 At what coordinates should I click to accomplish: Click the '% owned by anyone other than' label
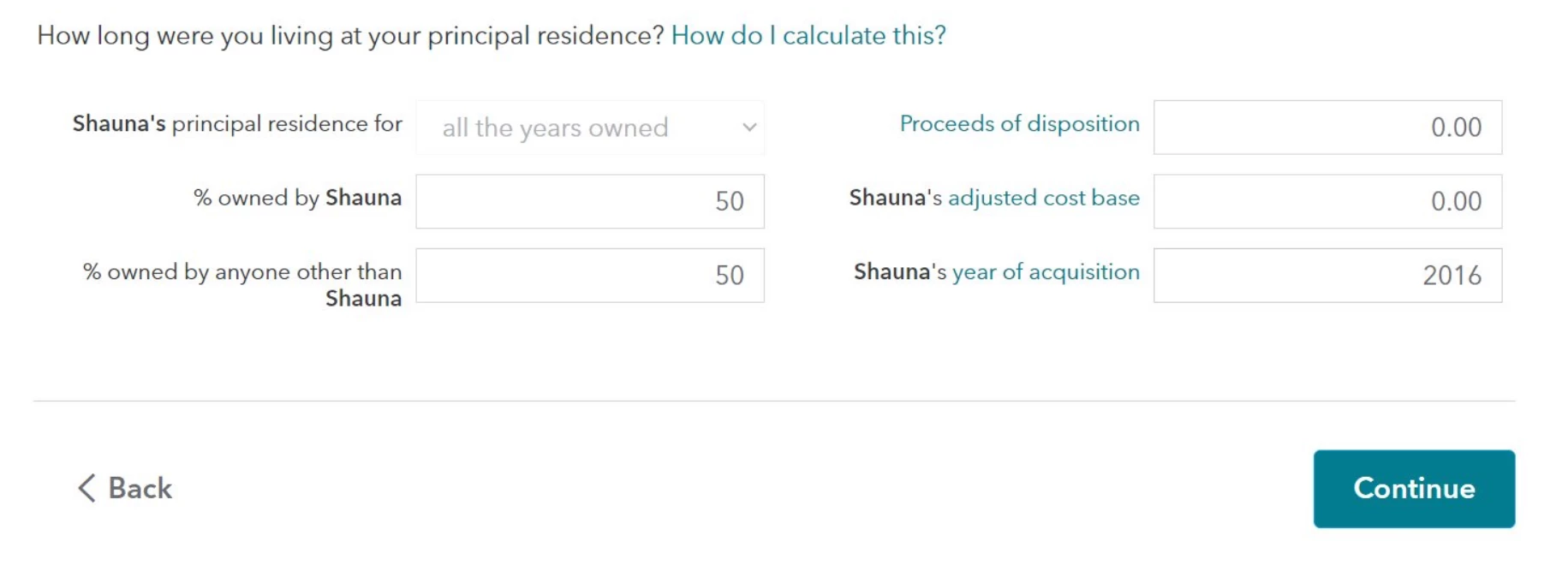pos(242,272)
